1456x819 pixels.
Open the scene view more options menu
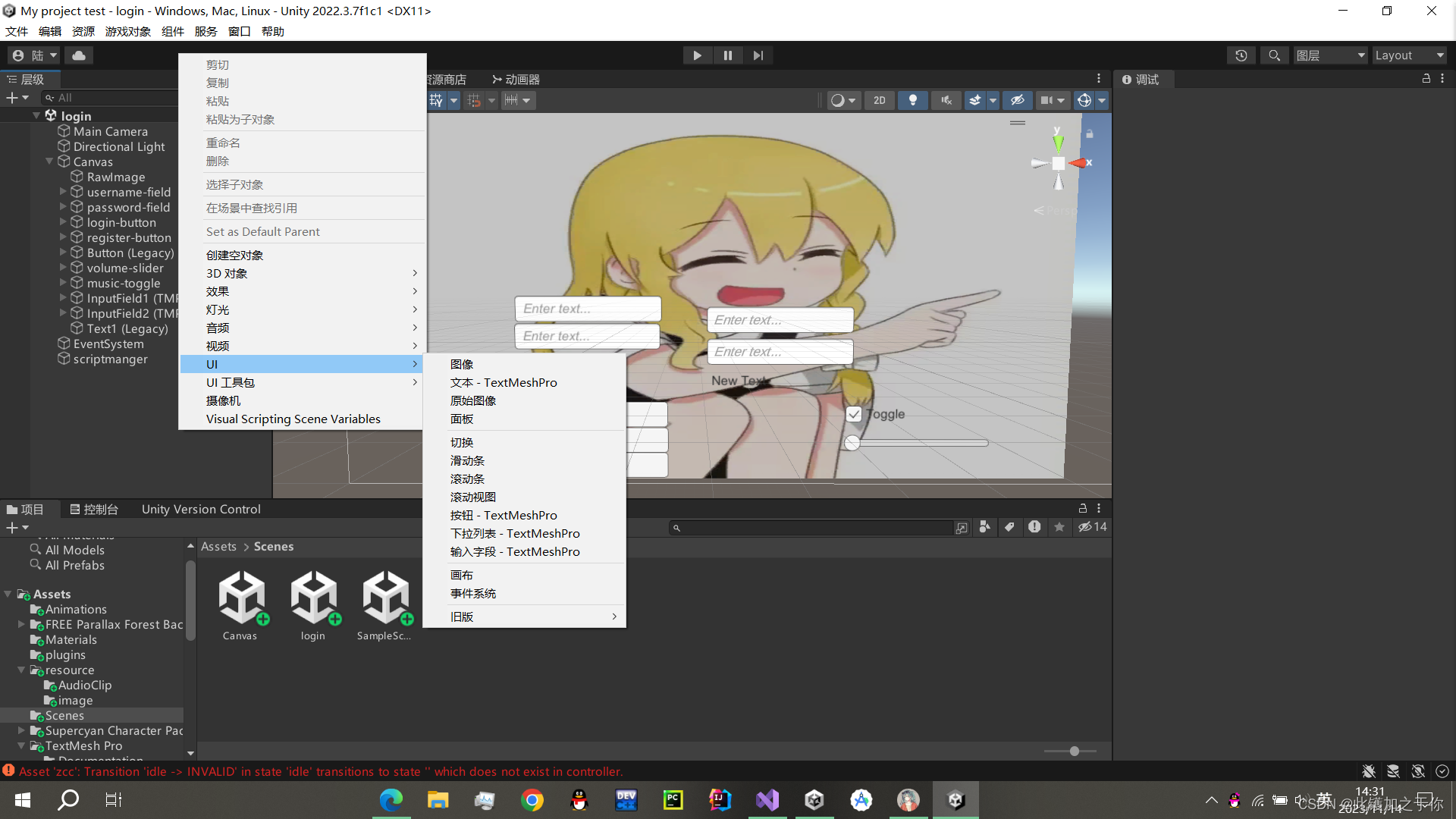[x=1099, y=79]
